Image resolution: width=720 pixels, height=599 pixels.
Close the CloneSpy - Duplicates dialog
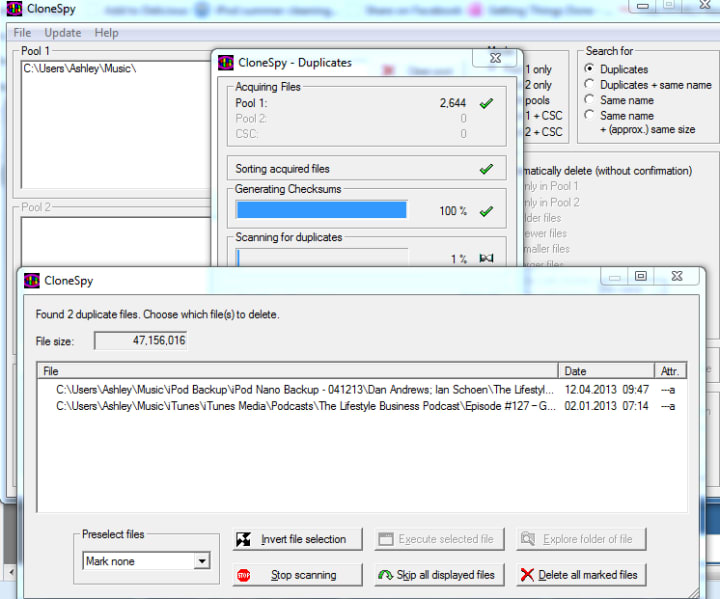click(x=495, y=58)
